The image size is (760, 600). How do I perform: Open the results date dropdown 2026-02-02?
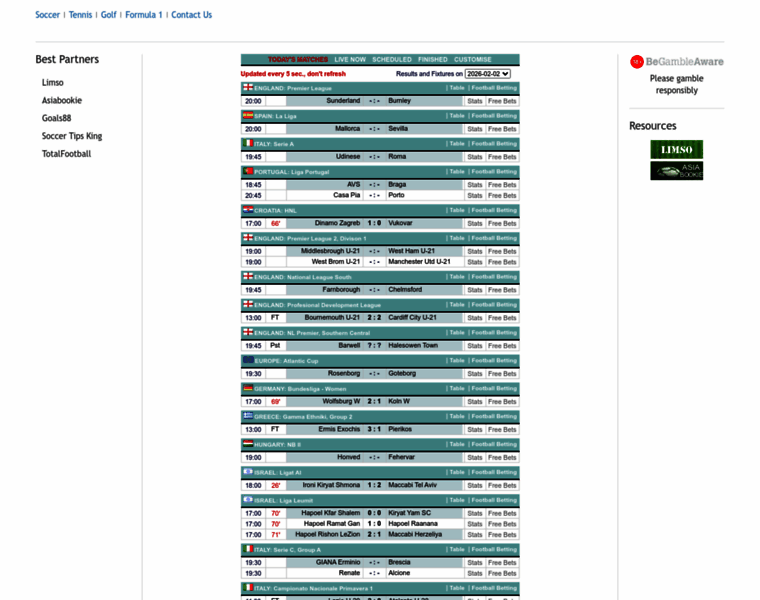[488, 74]
